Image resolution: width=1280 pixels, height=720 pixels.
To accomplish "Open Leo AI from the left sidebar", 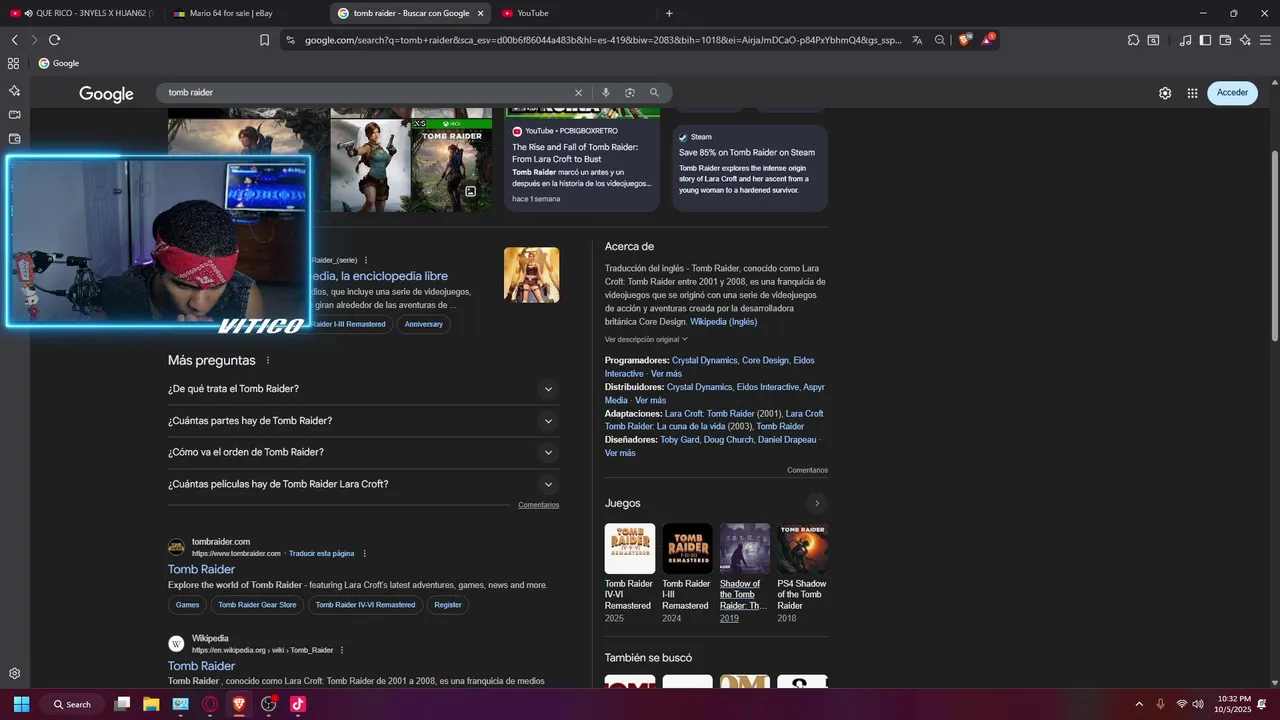I will [14, 90].
